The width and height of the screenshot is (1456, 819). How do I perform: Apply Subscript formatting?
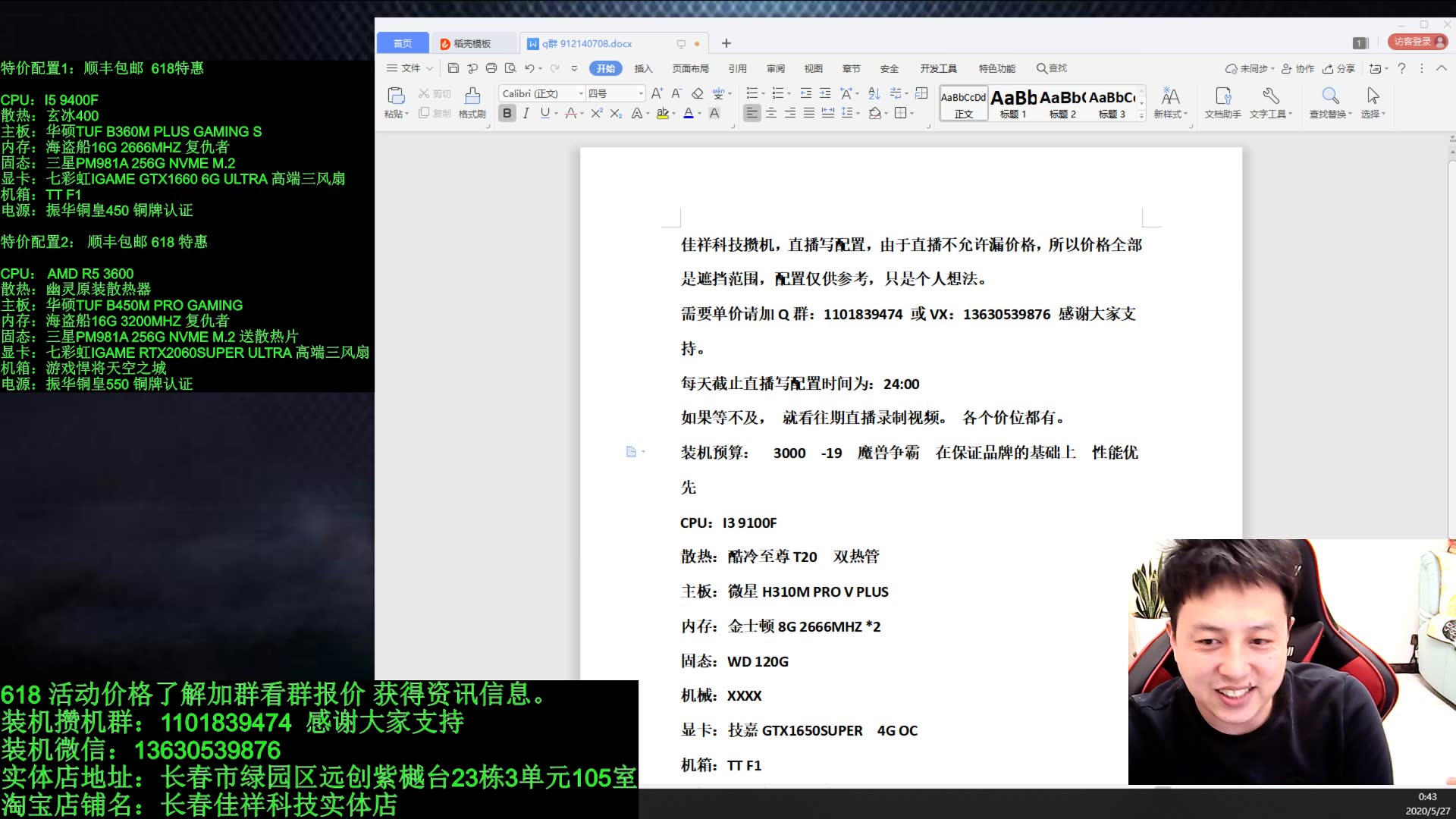click(x=616, y=113)
